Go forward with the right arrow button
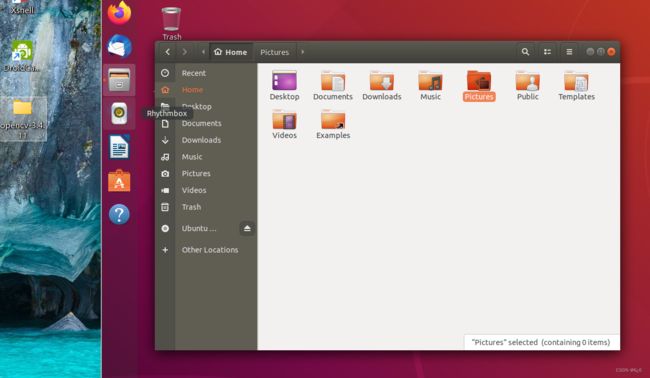Image resolution: width=650 pixels, height=378 pixels. 184,52
